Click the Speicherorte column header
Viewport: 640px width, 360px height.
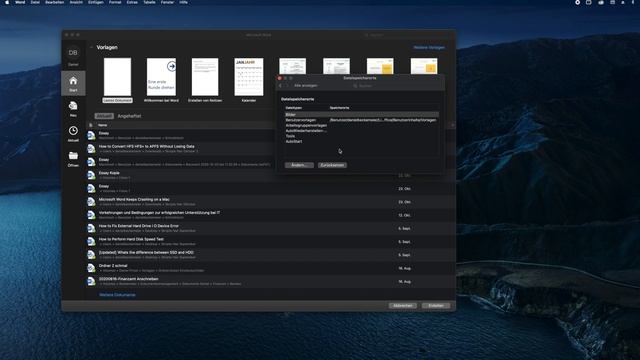(339, 108)
